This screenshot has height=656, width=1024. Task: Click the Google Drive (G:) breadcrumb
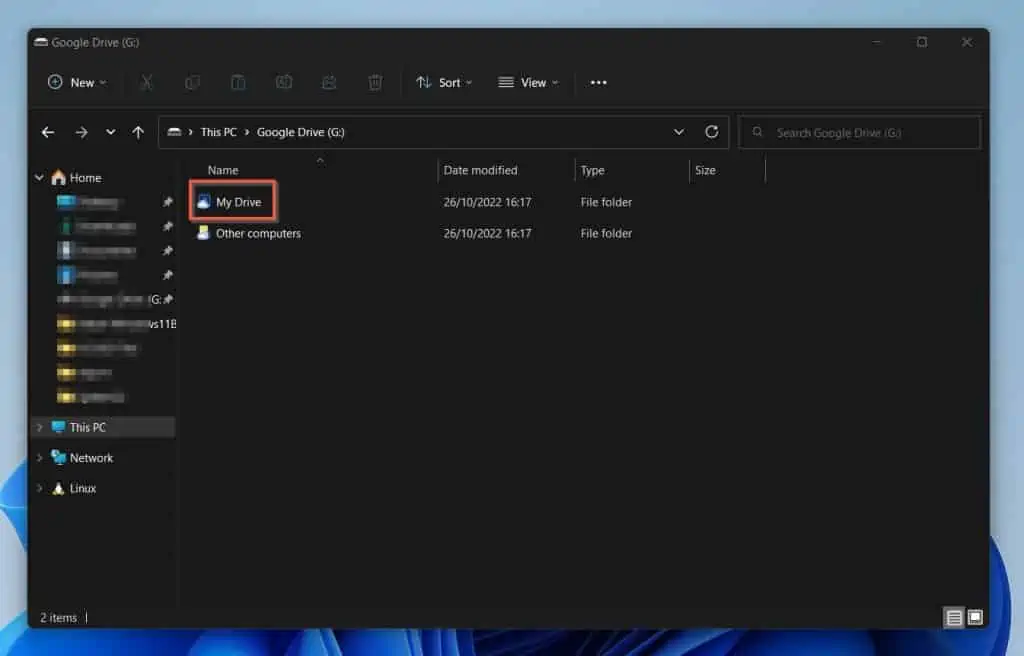coord(300,132)
